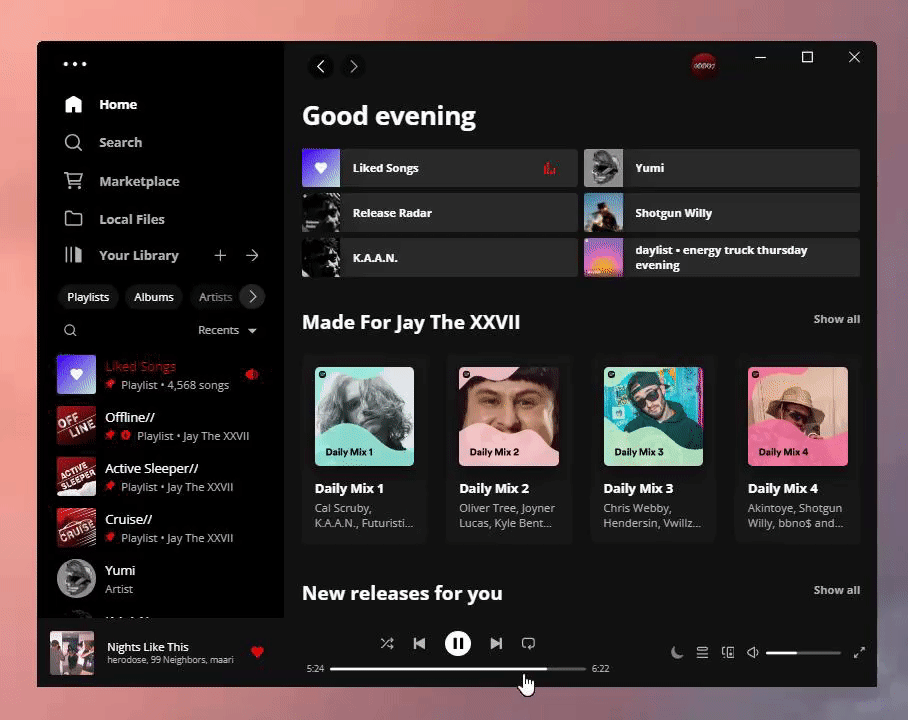Open Liked Songs shortcut tile
908x720 pixels.
coord(440,168)
